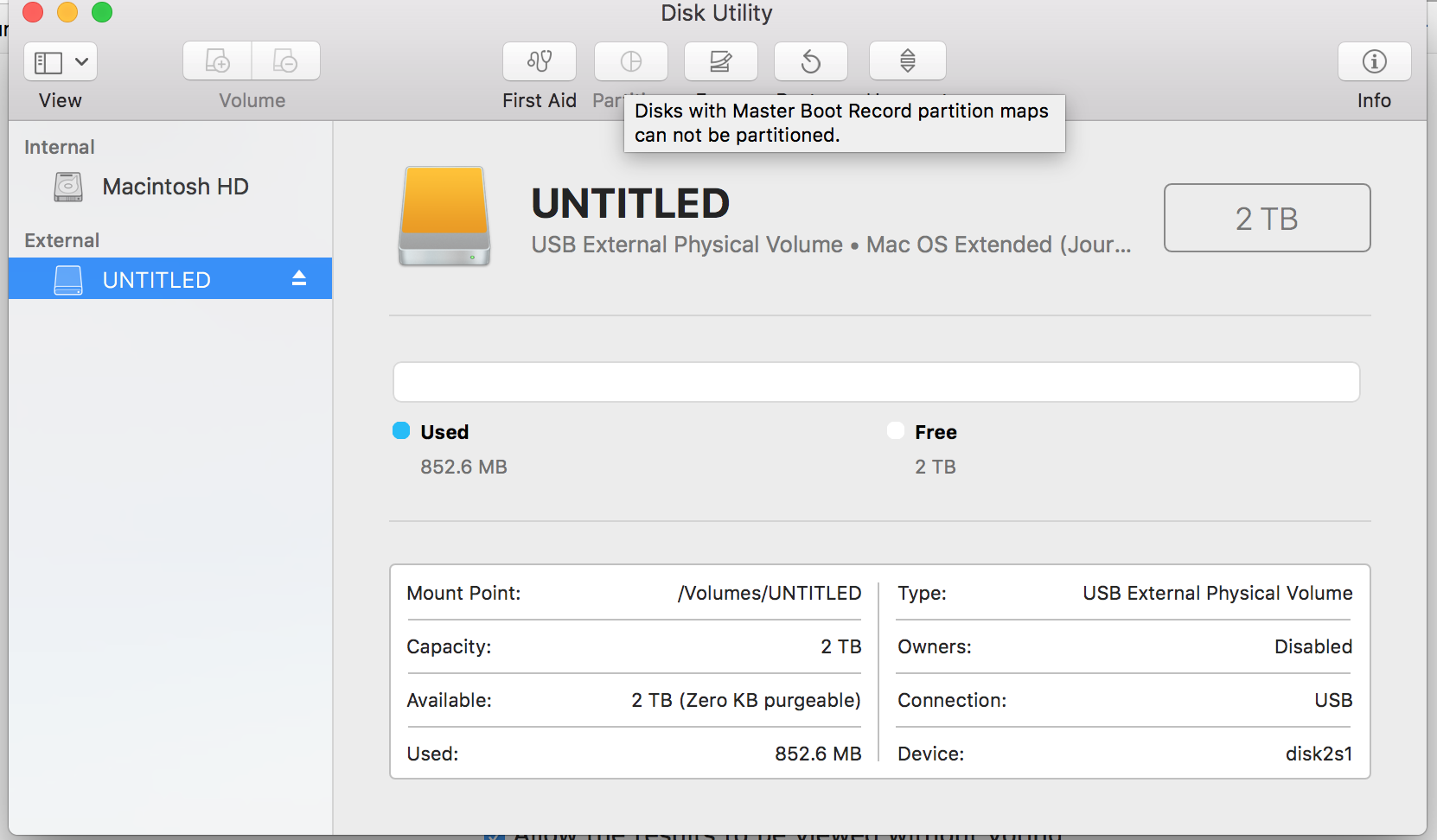Click the 852.6 MB value under Used legend
The width and height of the screenshot is (1437, 840).
click(463, 467)
